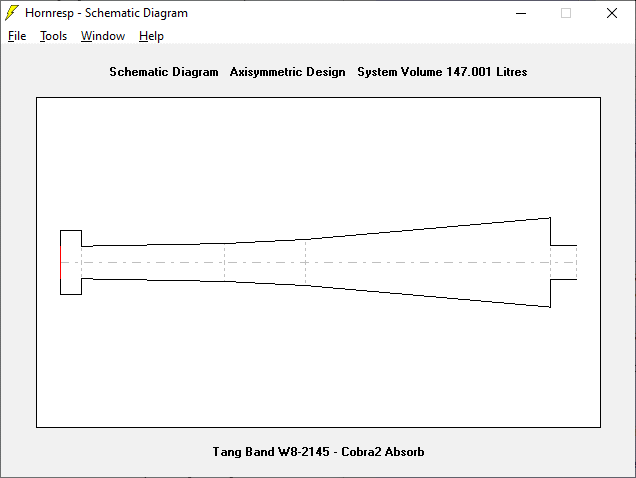The height and width of the screenshot is (478, 636).
Task: Click the rear chamber box in schematic
Action: point(71,263)
